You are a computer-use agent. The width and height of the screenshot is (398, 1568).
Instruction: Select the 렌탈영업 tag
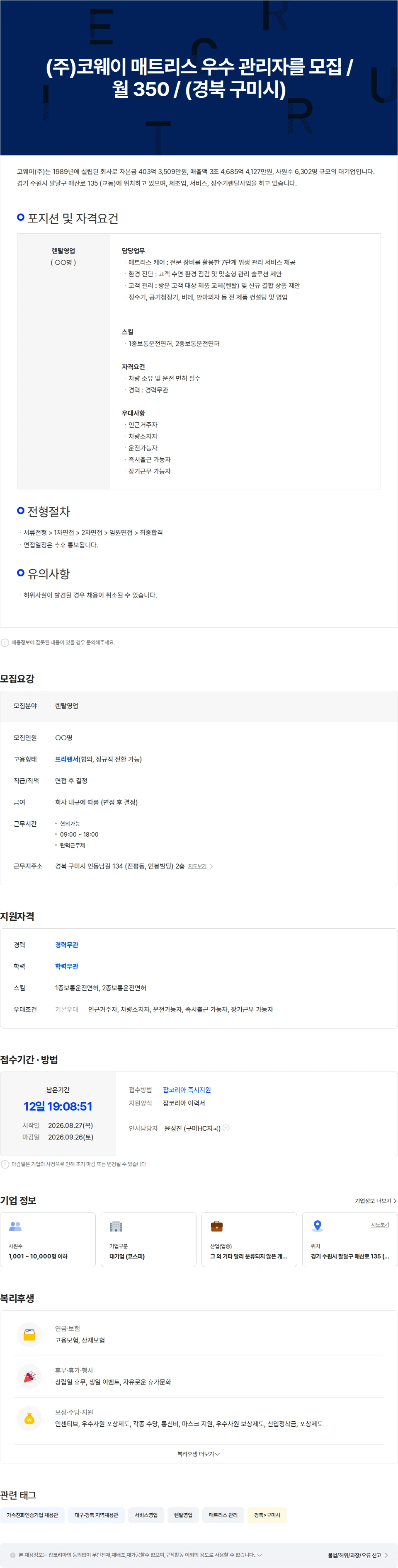(183, 1515)
